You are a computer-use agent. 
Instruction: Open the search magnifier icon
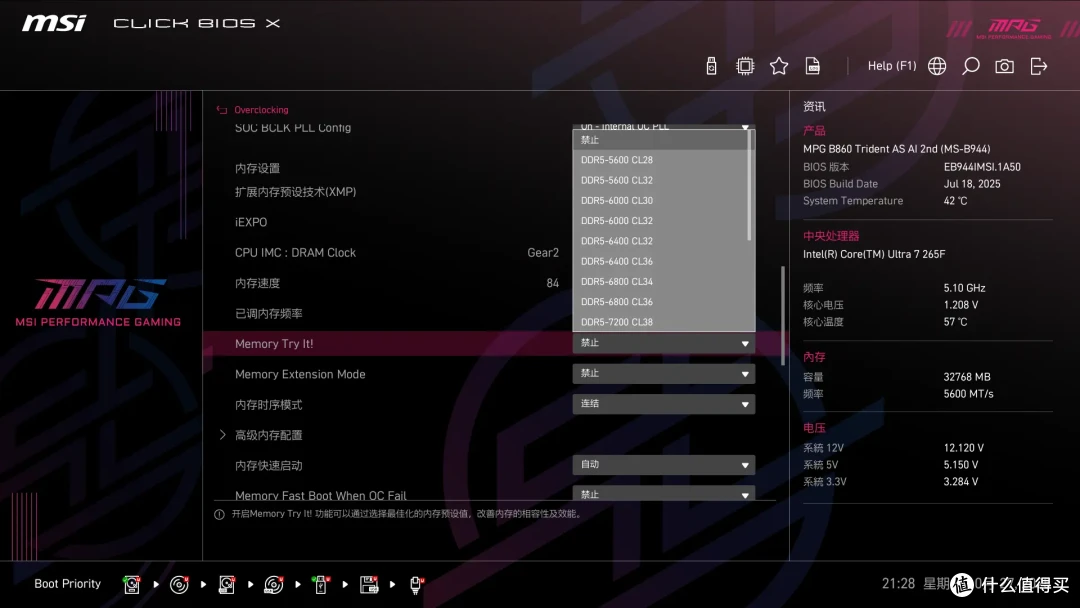pyautogui.click(x=970, y=66)
